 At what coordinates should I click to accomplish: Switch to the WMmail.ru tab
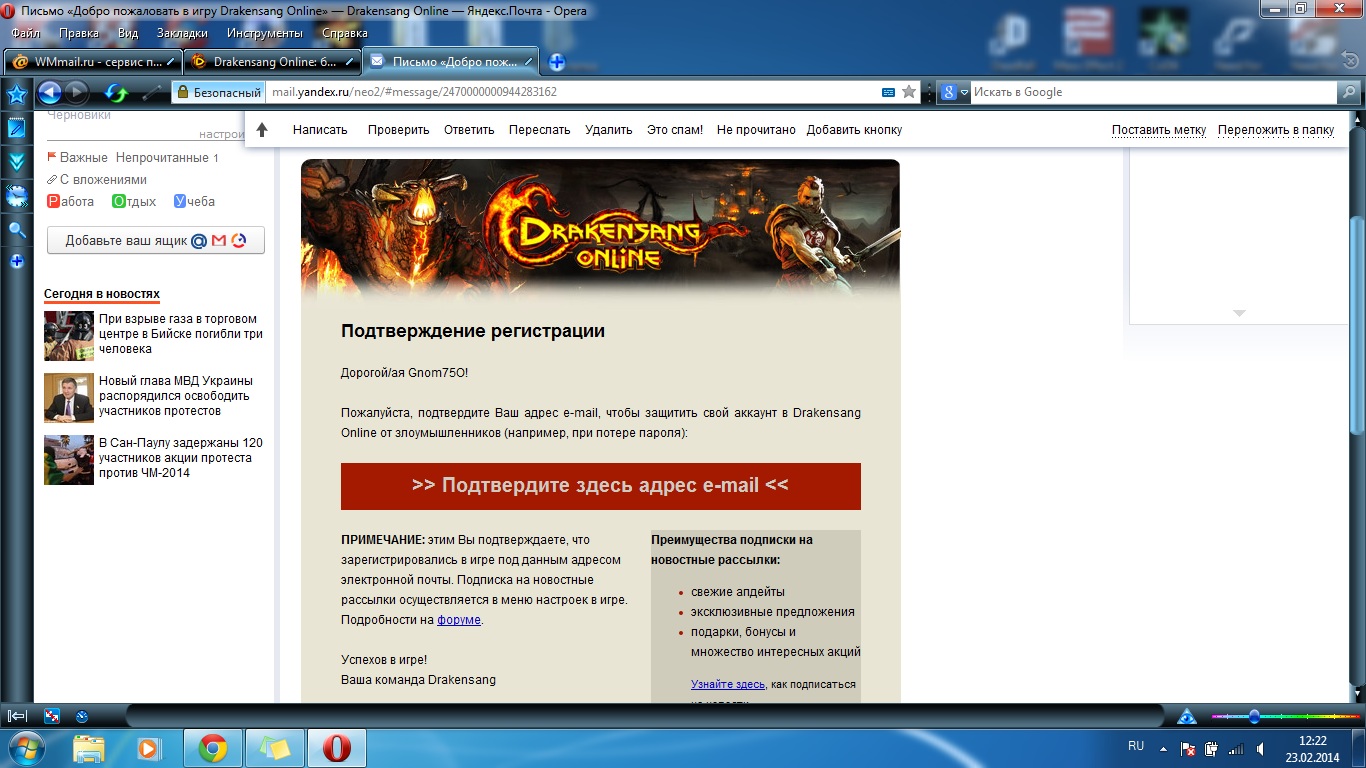93,62
